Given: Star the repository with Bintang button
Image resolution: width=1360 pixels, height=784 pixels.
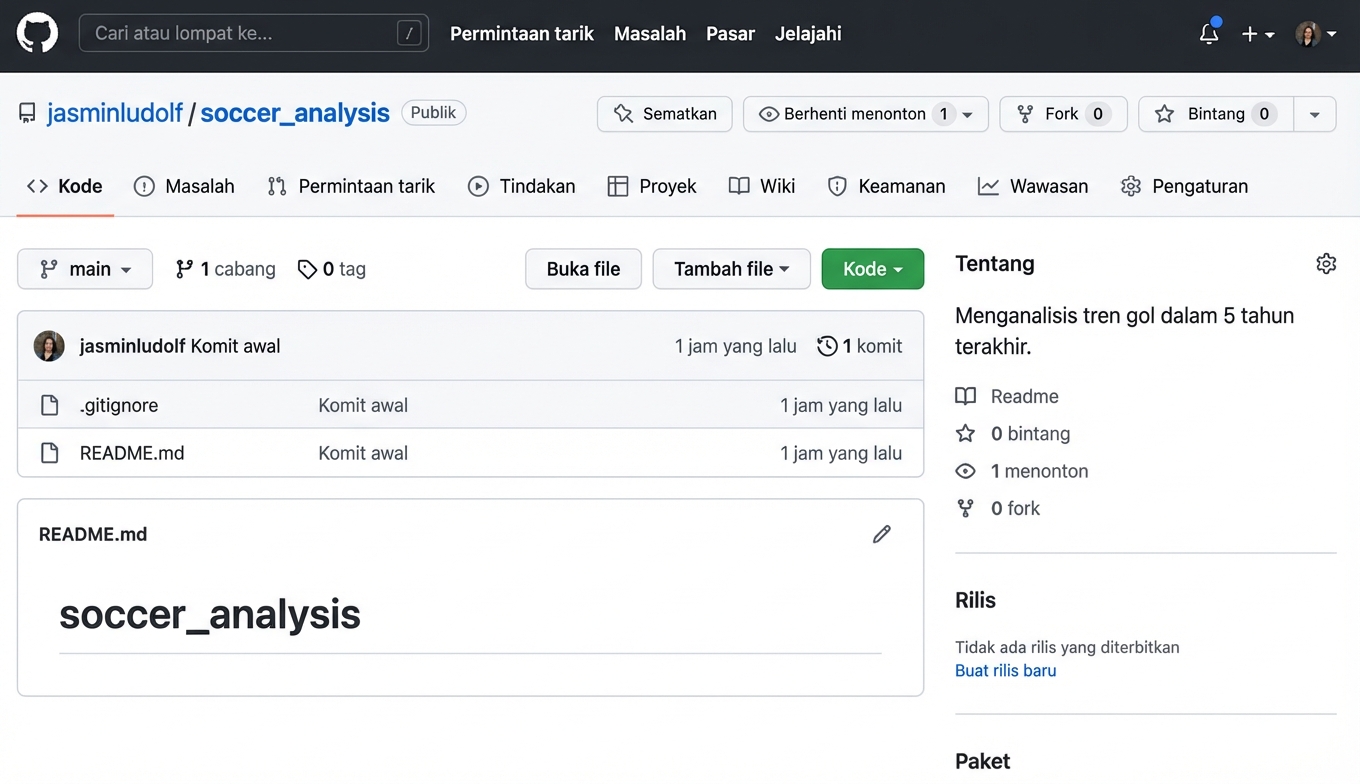Looking at the screenshot, I should click(1216, 114).
